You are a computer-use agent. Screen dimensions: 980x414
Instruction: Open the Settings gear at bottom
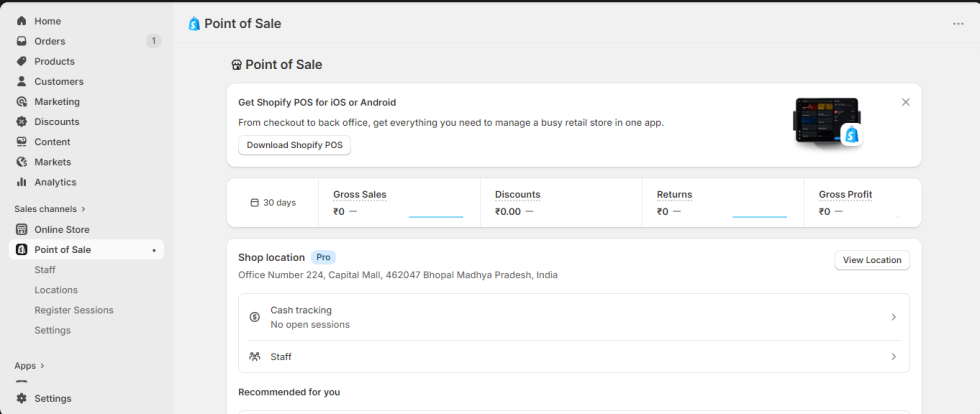click(x=21, y=398)
